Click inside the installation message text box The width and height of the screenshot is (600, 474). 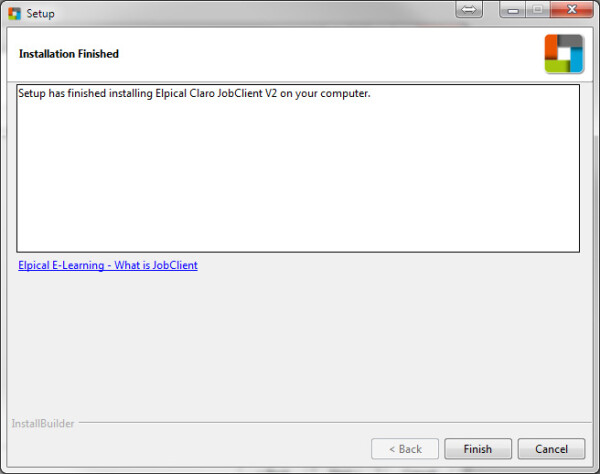[298, 168]
